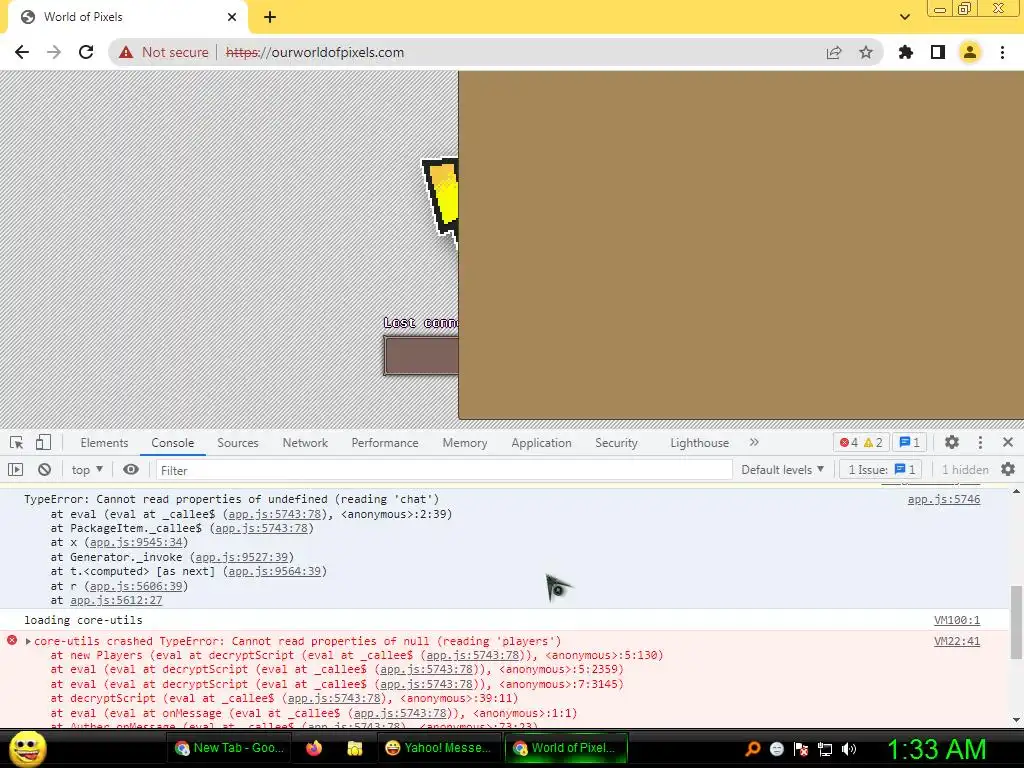Open Chrome's three-dot menu

point(1002,52)
